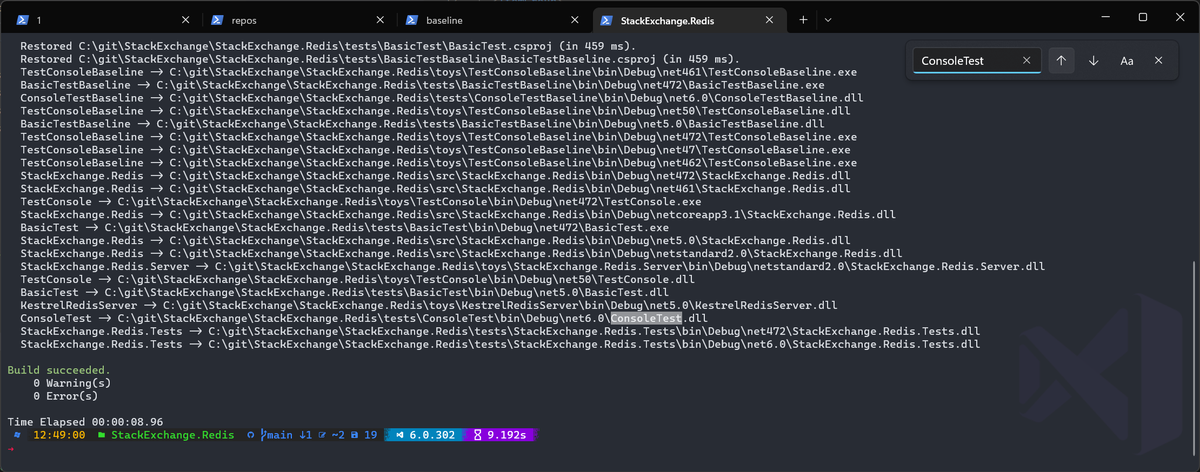Screen dimensions: 1200x472
Task: Click the terminal vertical scrollbar
Action: (x=1194, y=360)
